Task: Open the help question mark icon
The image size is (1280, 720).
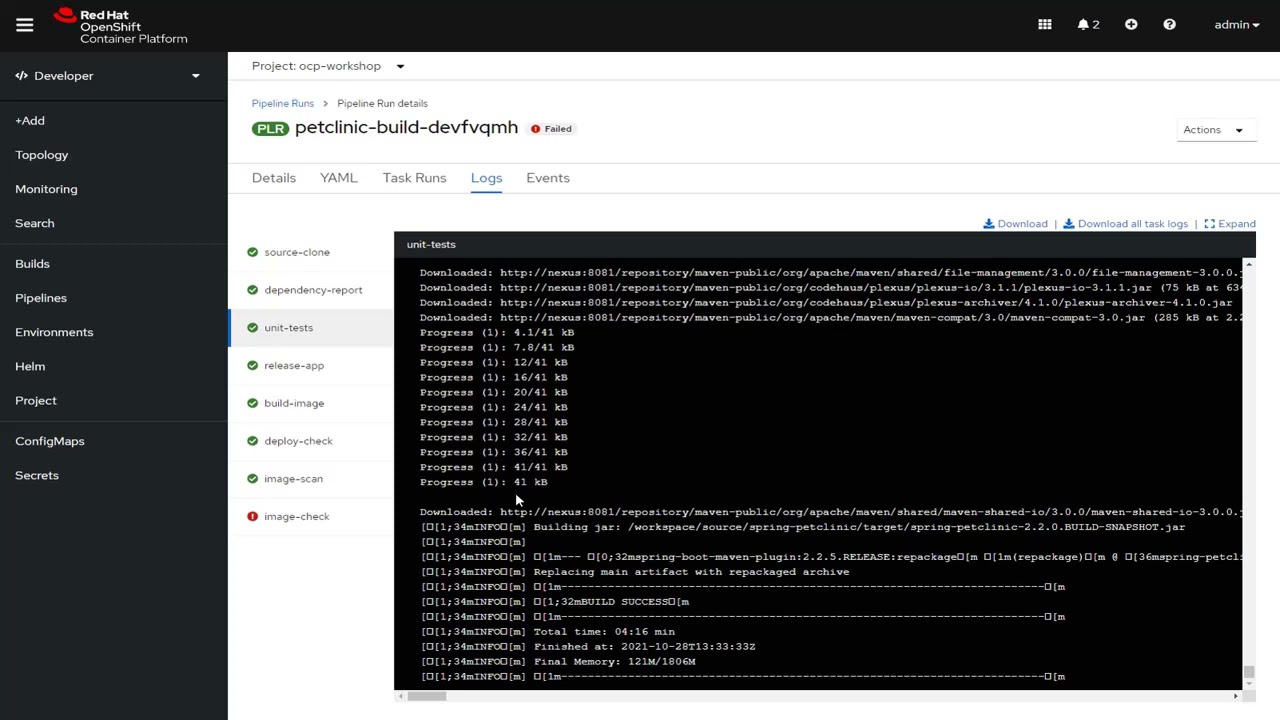Action: pyautogui.click(x=1169, y=25)
